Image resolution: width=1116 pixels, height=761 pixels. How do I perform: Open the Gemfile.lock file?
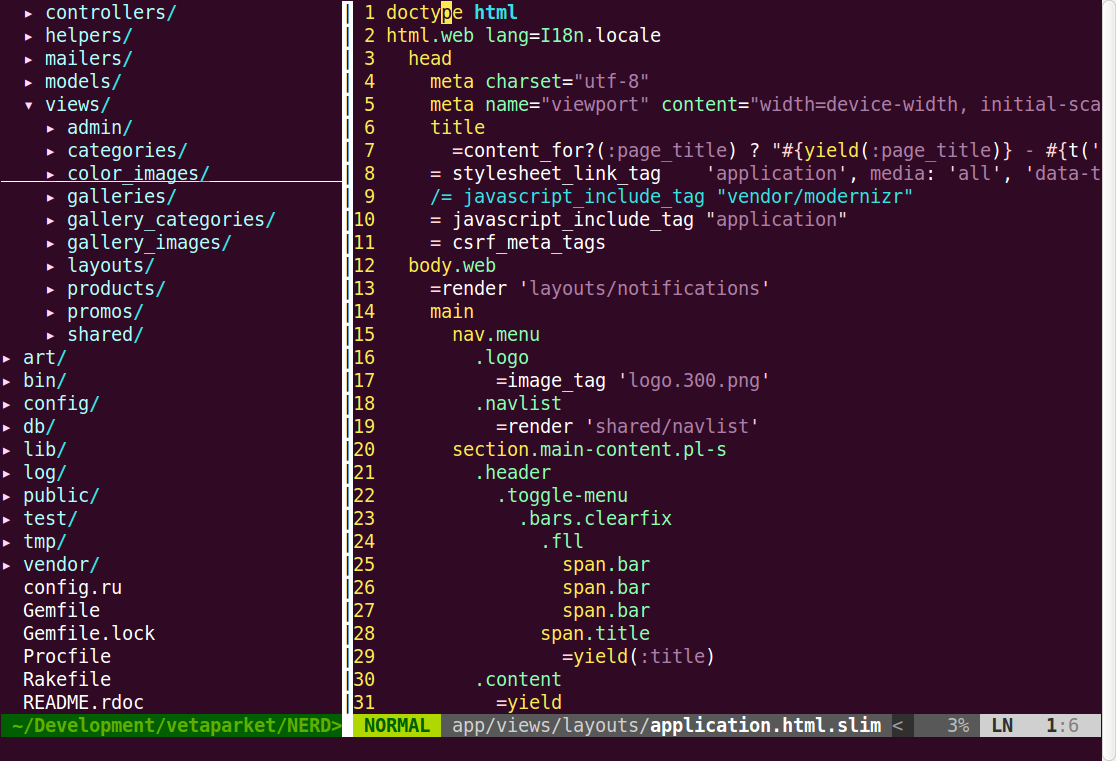click(88, 633)
